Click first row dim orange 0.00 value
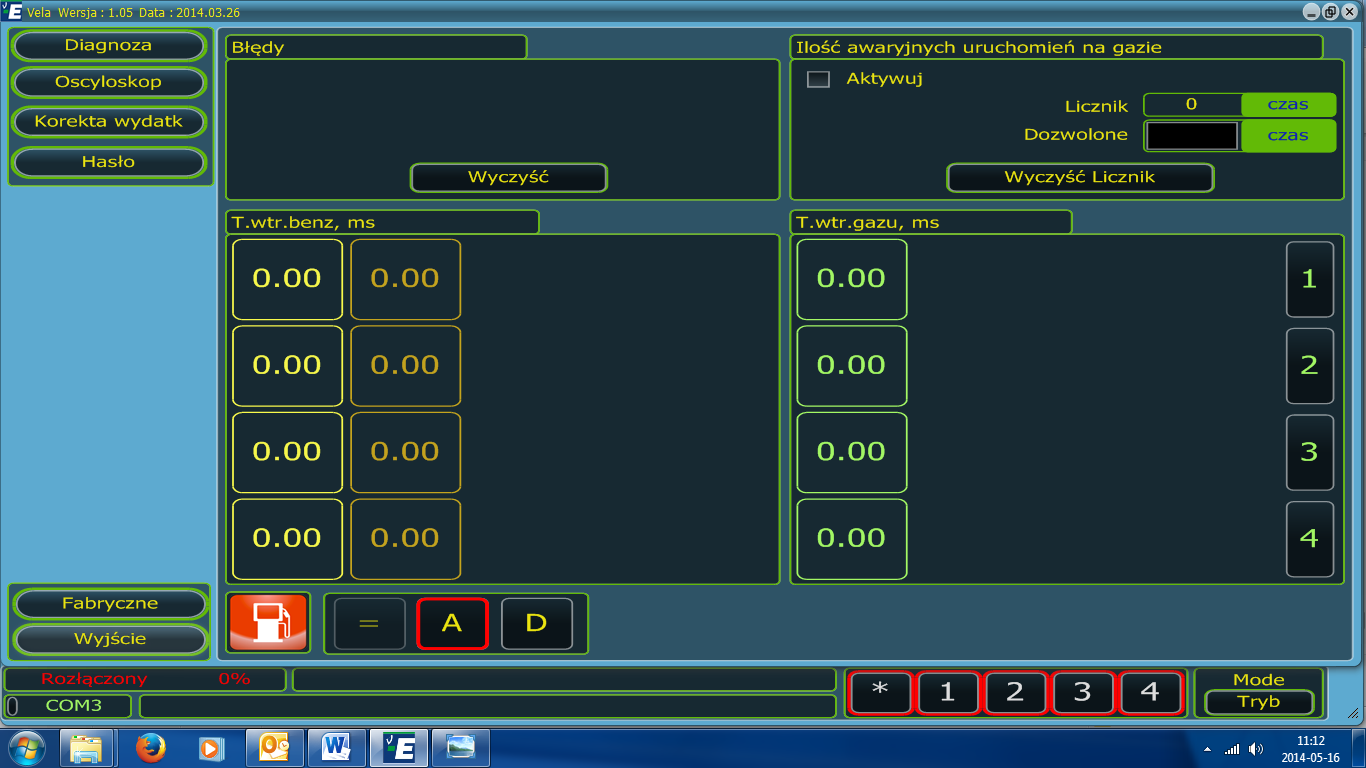The width and height of the screenshot is (1366, 768). coord(405,279)
